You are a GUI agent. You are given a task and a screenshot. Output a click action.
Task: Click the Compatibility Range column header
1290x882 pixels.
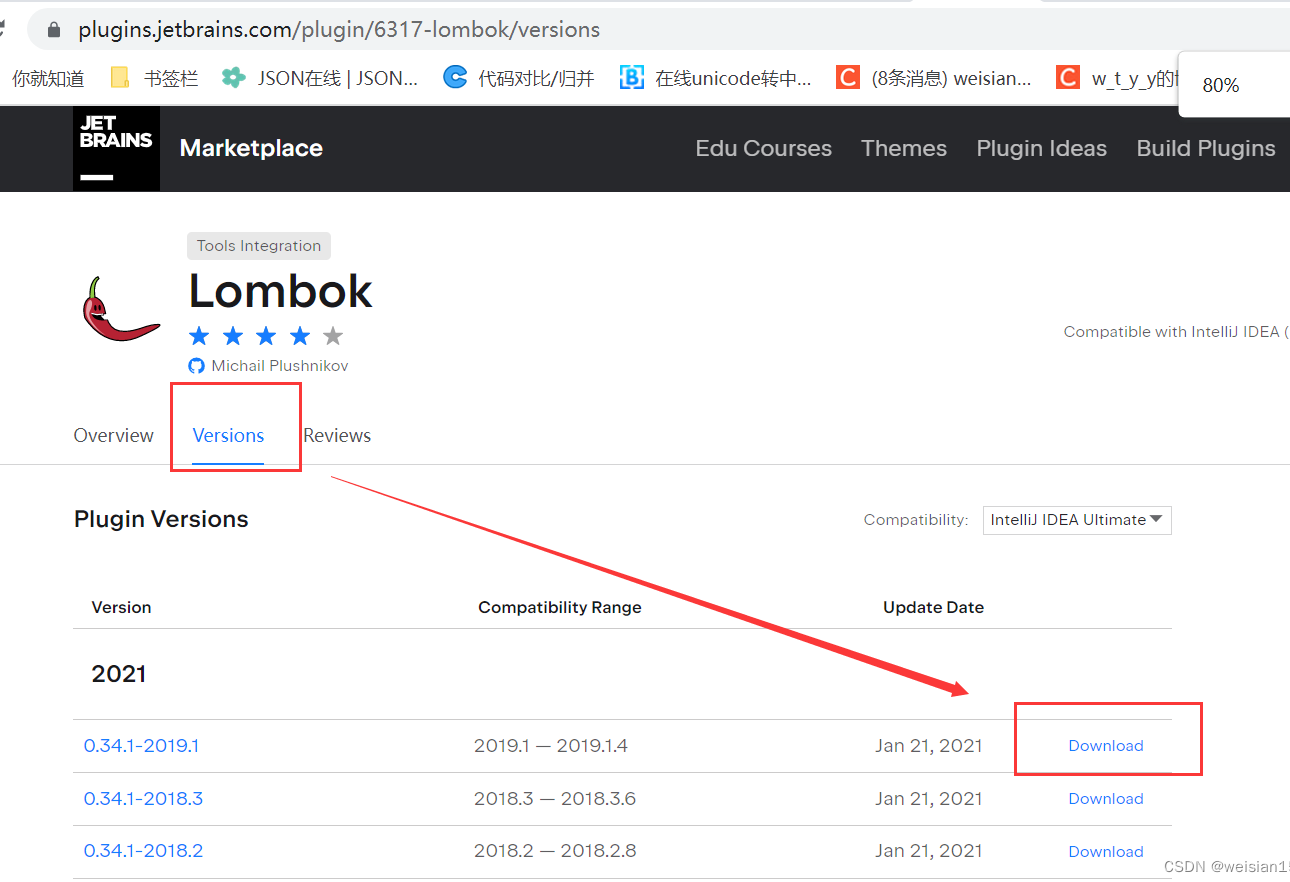560,607
